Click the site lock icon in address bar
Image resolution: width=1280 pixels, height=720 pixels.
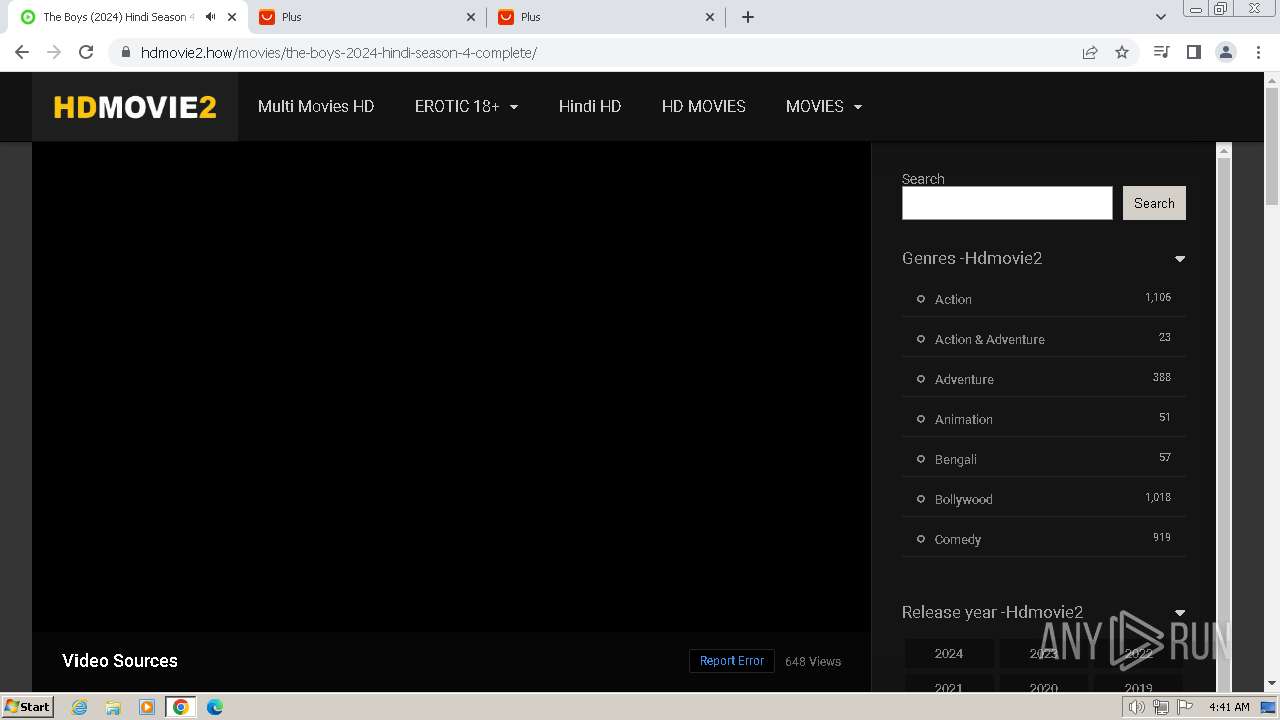point(126,52)
